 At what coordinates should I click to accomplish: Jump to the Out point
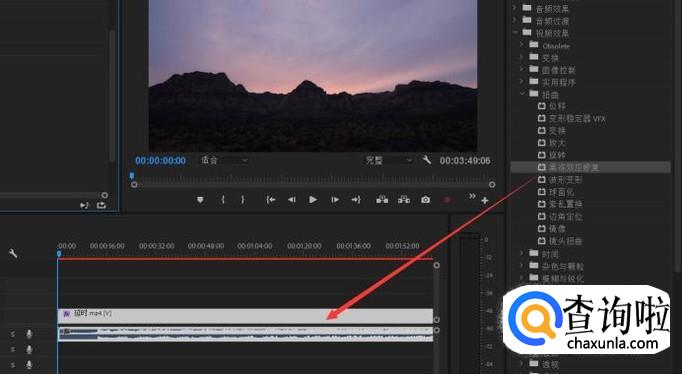356,200
